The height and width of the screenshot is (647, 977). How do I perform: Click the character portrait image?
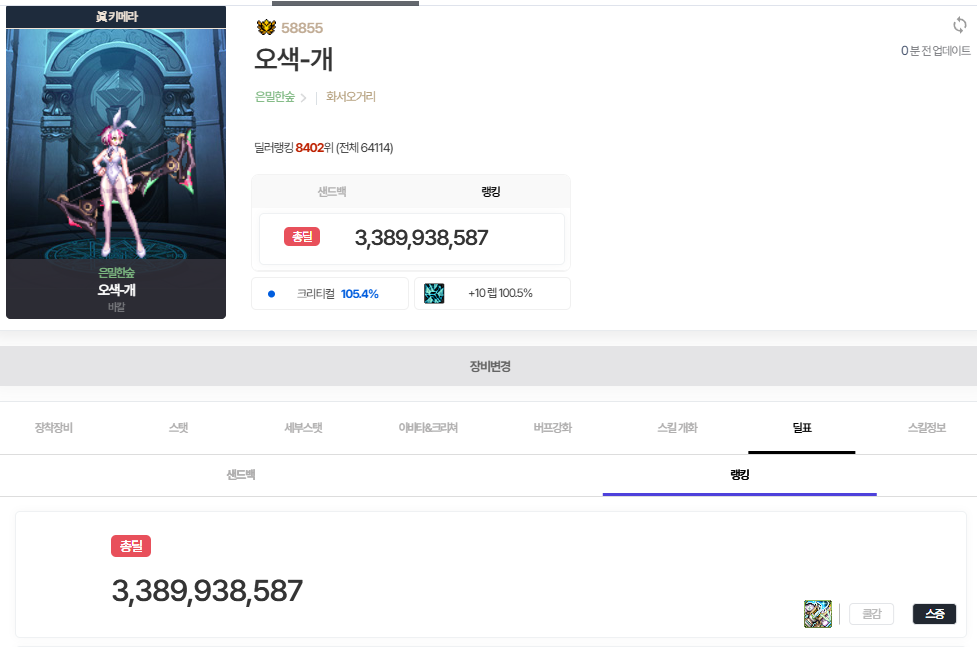(x=116, y=143)
